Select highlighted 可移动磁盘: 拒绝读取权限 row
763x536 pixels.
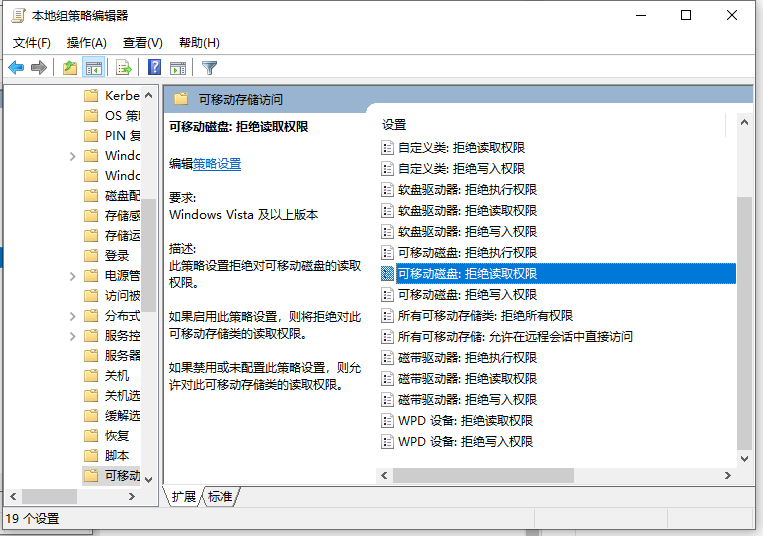click(558, 273)
